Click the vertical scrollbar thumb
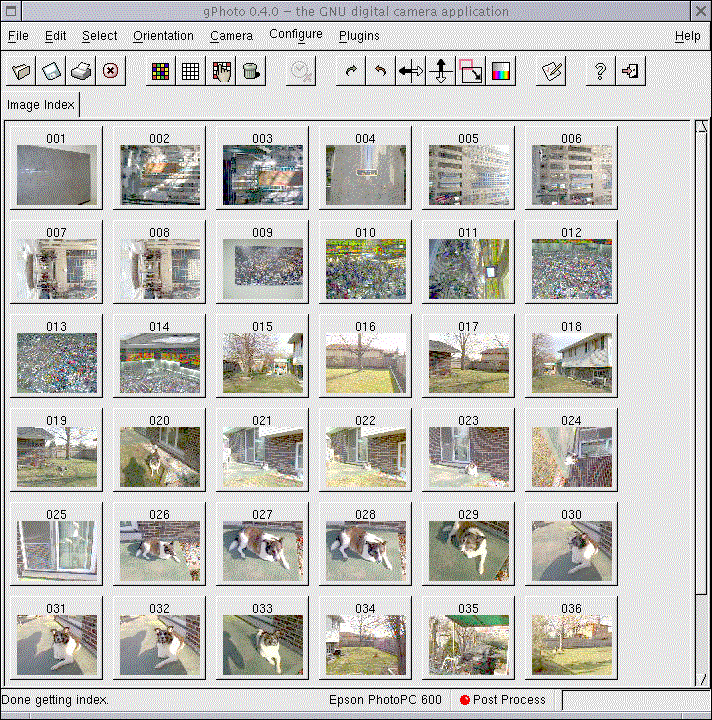 point(701,363)
